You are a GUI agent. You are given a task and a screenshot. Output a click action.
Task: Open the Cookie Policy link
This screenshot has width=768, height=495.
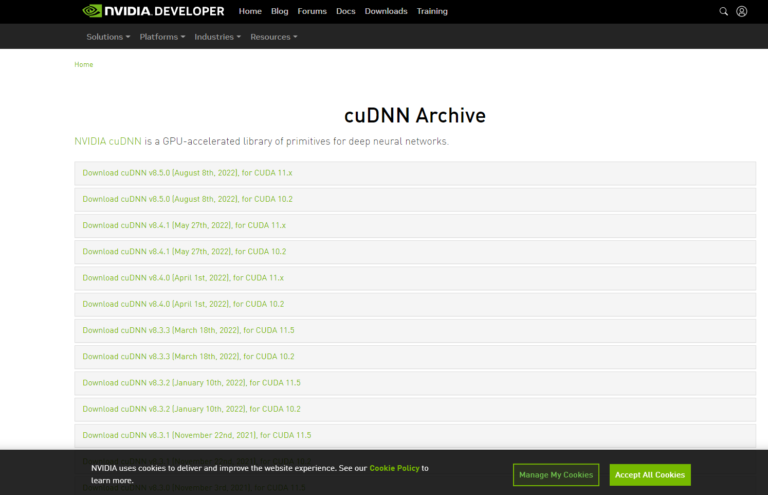point(393,468)
